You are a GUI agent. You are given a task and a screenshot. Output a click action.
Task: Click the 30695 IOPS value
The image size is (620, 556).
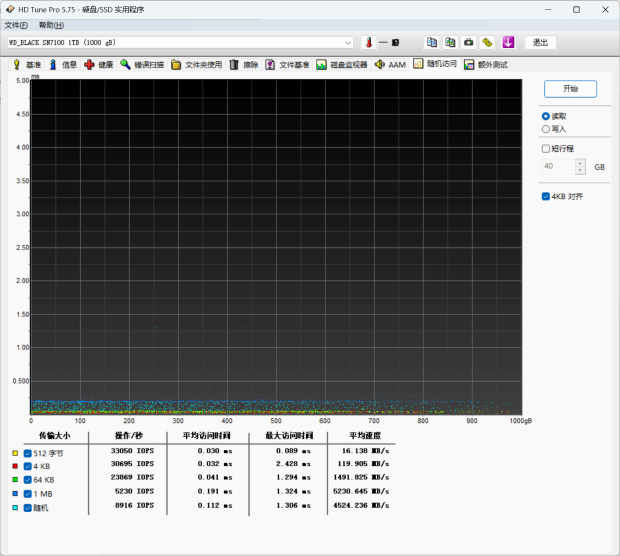tap(132, 463)
